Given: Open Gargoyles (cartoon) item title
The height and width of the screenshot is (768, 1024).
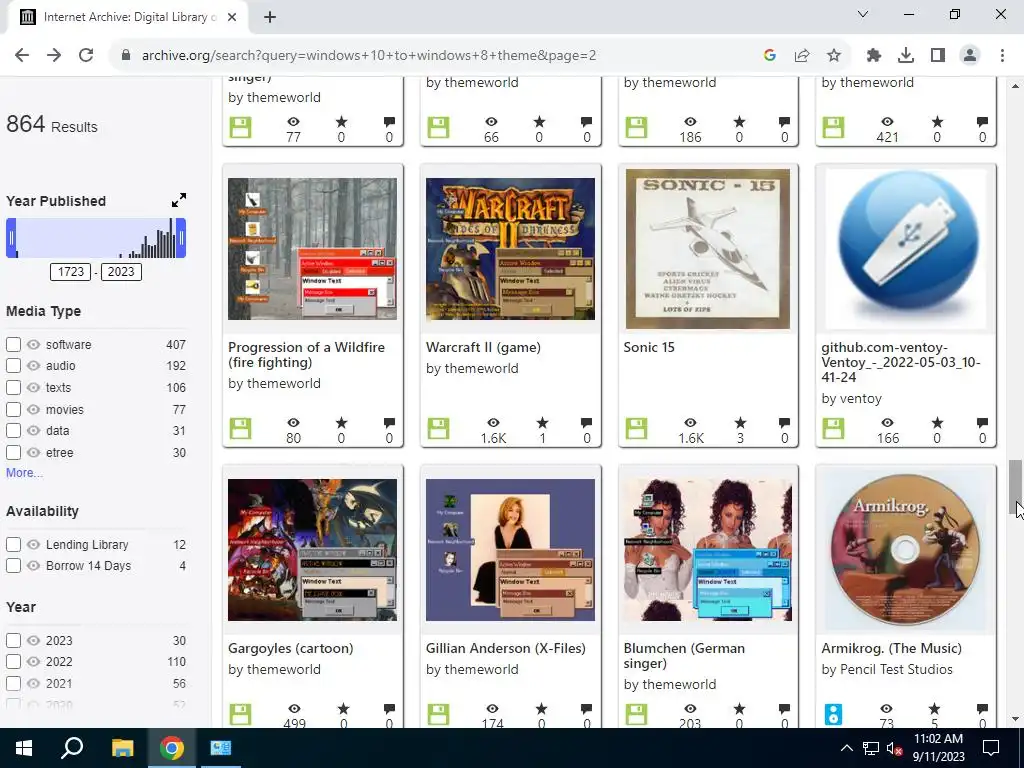Looking at the screenshot, I should (x=291, y=648).
